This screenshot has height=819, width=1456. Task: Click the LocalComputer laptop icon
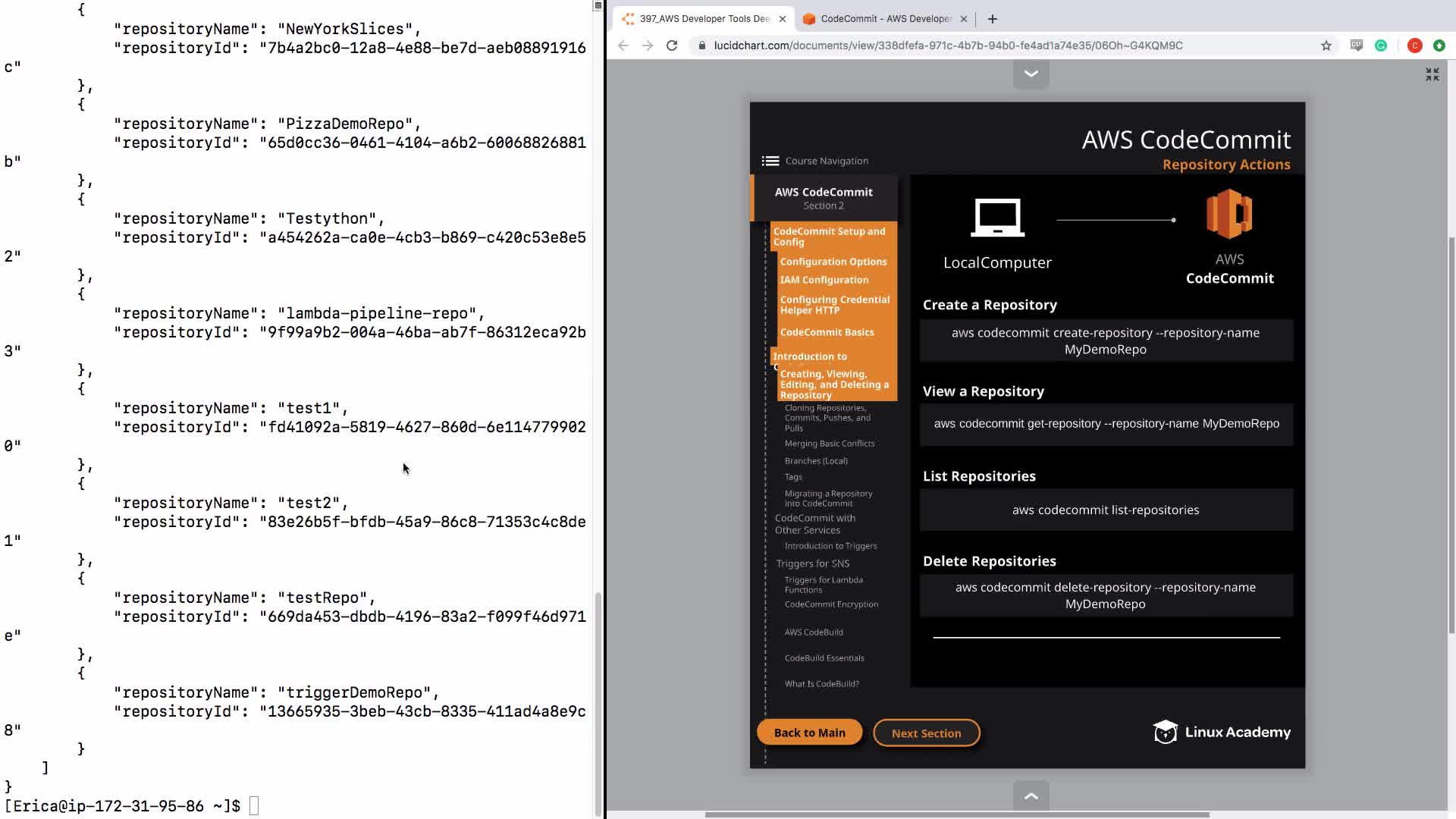pyautogui.click(x=997, y=218)
